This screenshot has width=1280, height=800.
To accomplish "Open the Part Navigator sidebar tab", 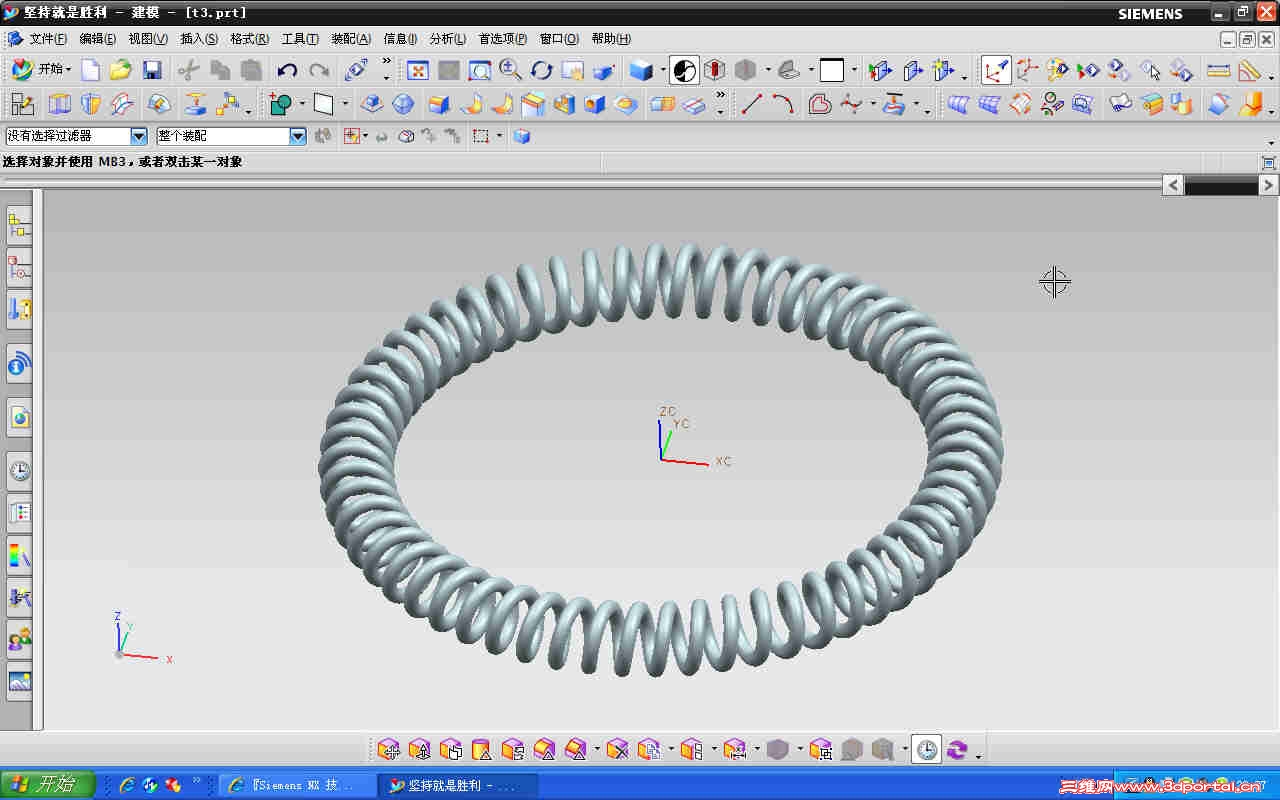I will [20, 309].
